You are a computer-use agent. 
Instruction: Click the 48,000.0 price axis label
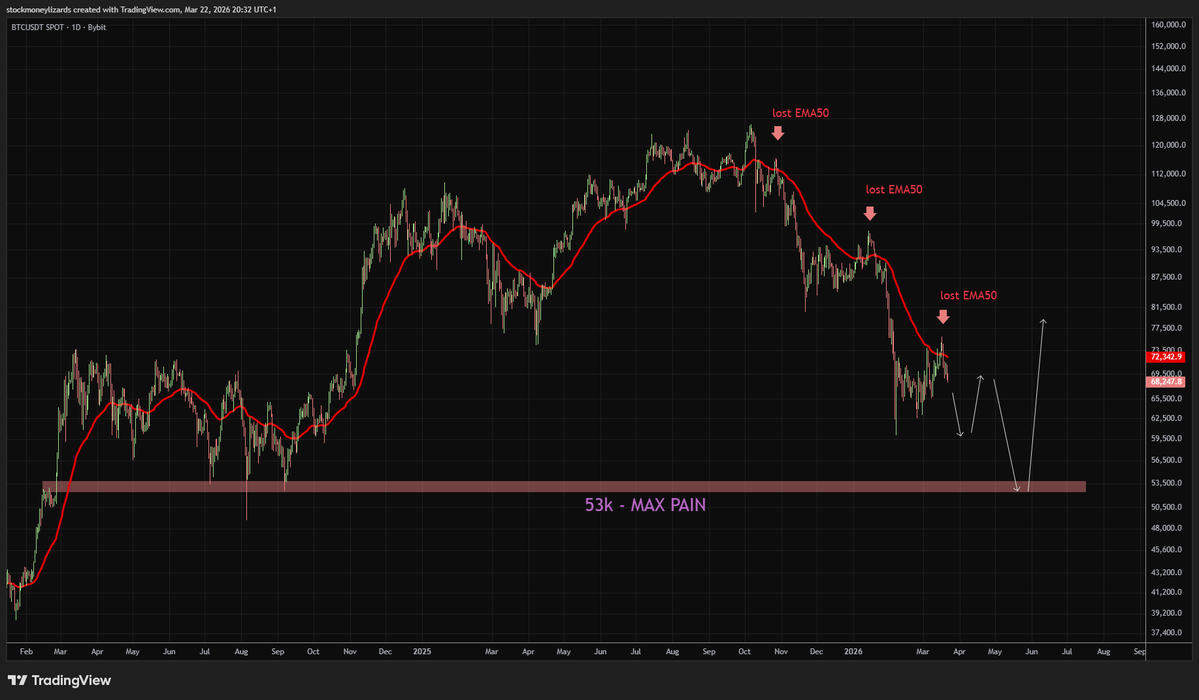(x=1168, y=529)
